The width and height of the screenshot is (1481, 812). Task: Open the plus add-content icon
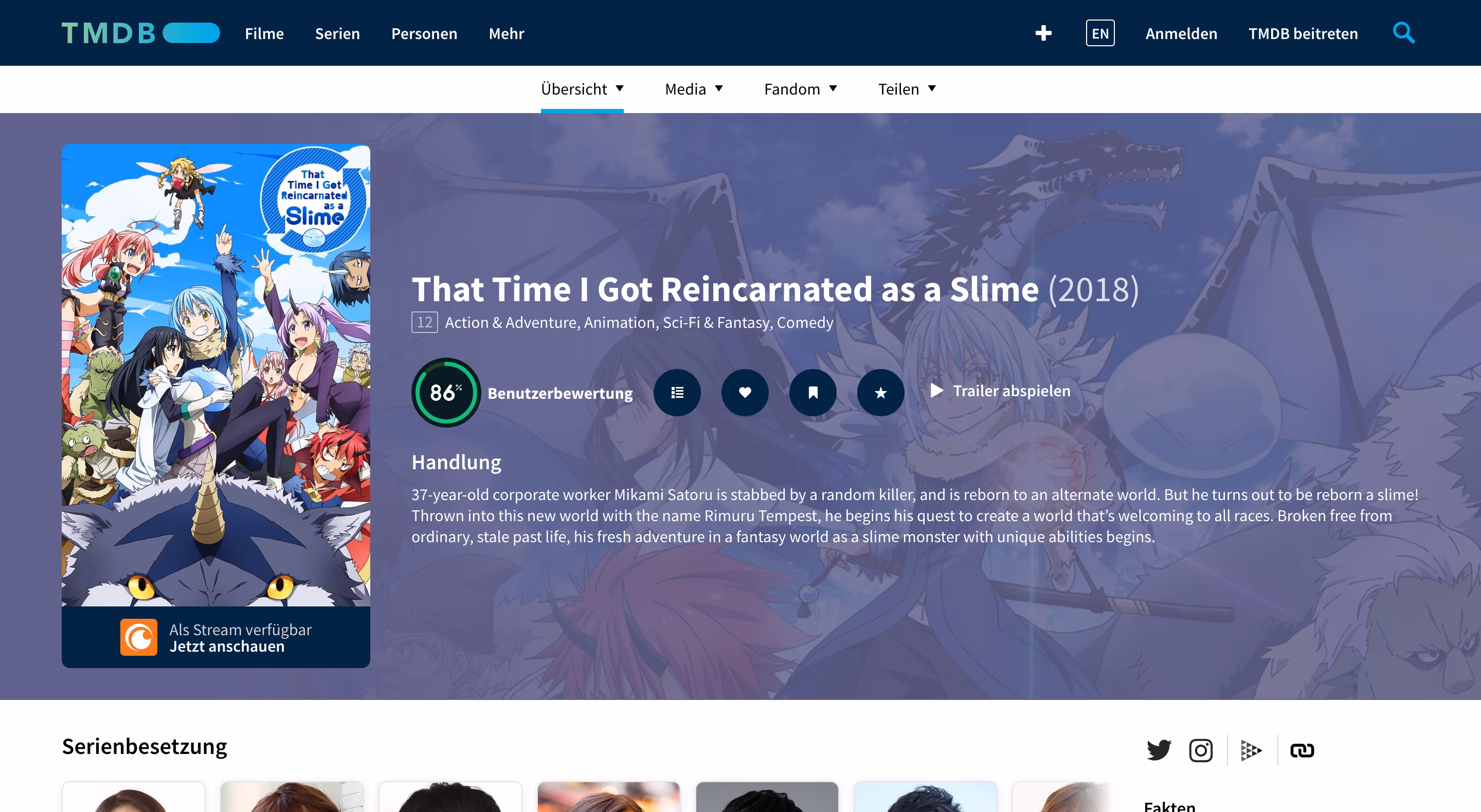[1043, 33]
